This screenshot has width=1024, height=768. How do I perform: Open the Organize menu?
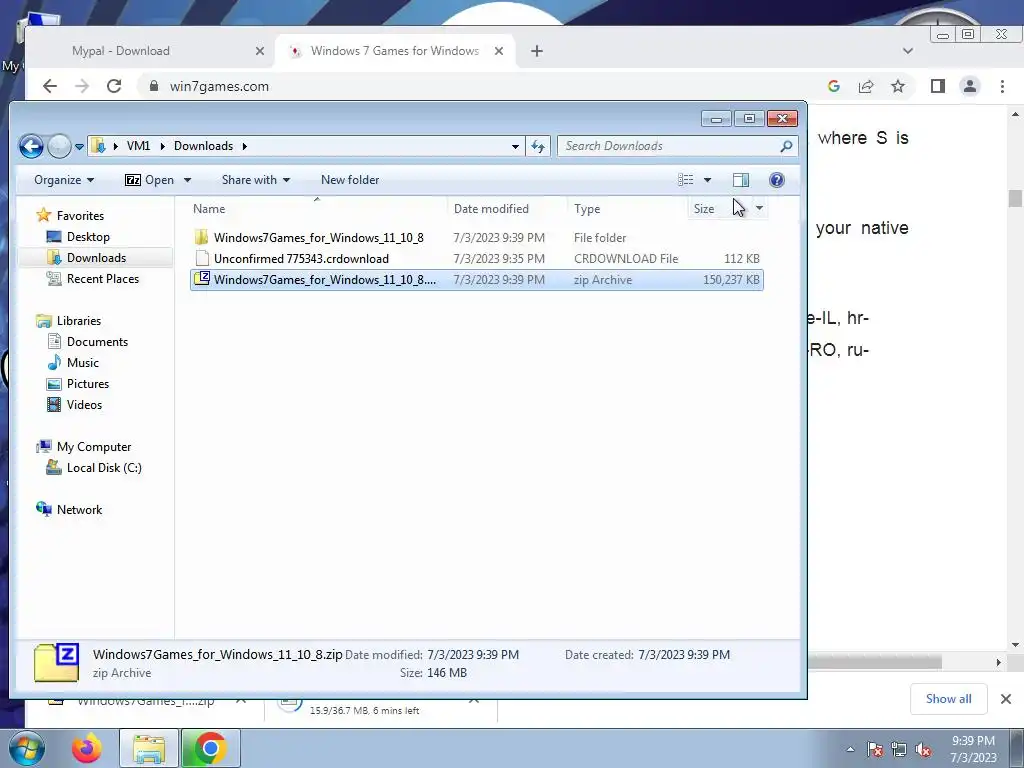pos(64,180)
